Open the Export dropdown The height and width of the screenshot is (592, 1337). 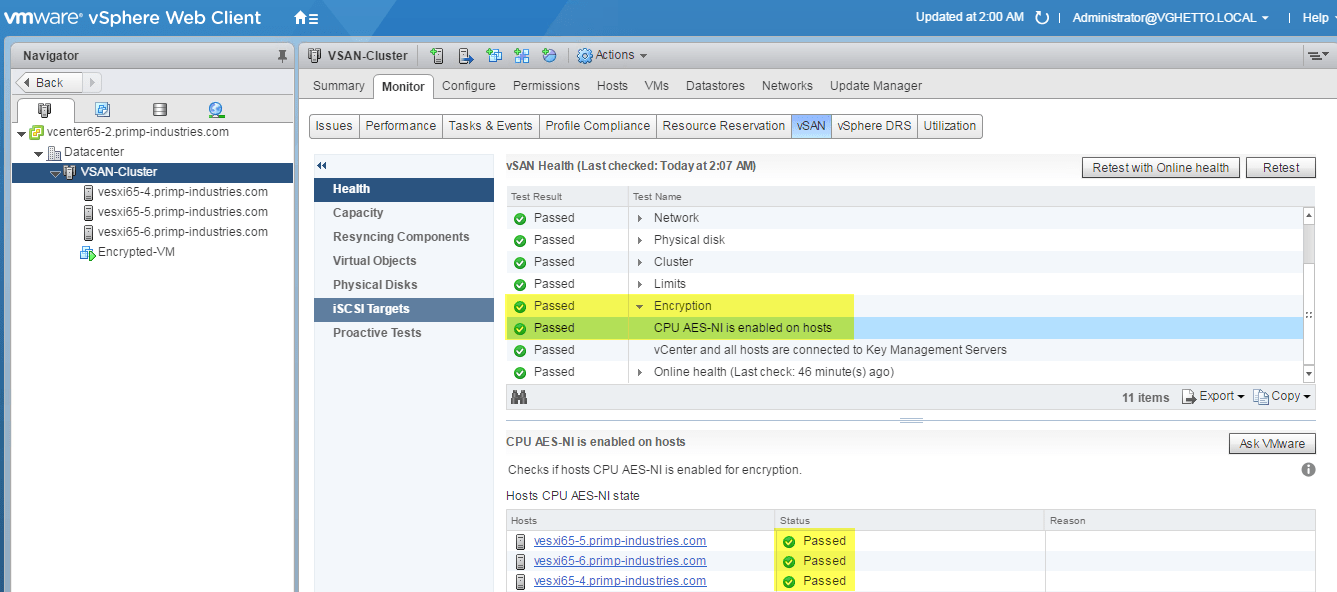(1213, 397)
